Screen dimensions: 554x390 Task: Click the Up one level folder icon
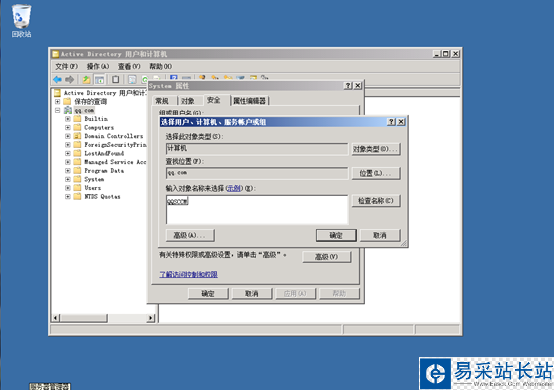pyautogui.click(x=86, y=79)
